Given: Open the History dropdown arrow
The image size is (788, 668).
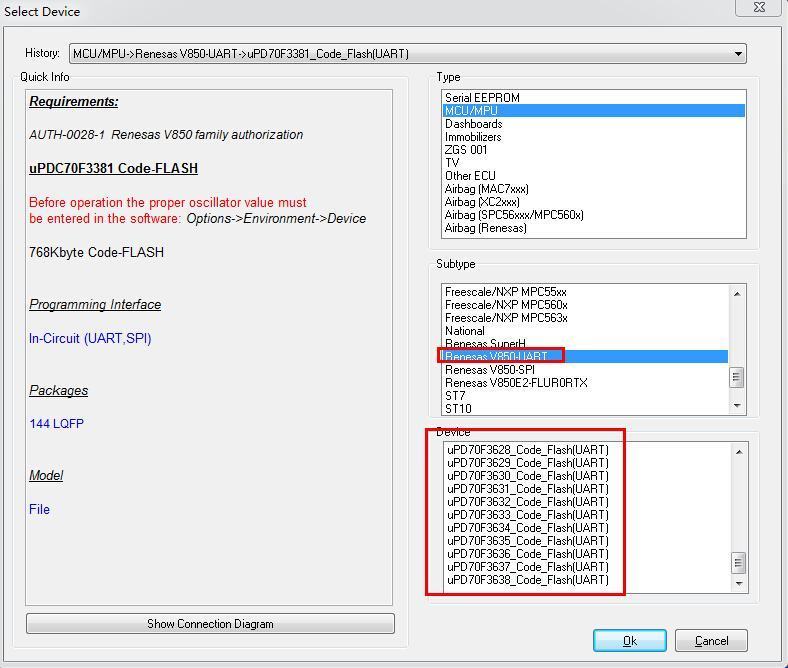Looking at the screenshot, I should point(738,54).
